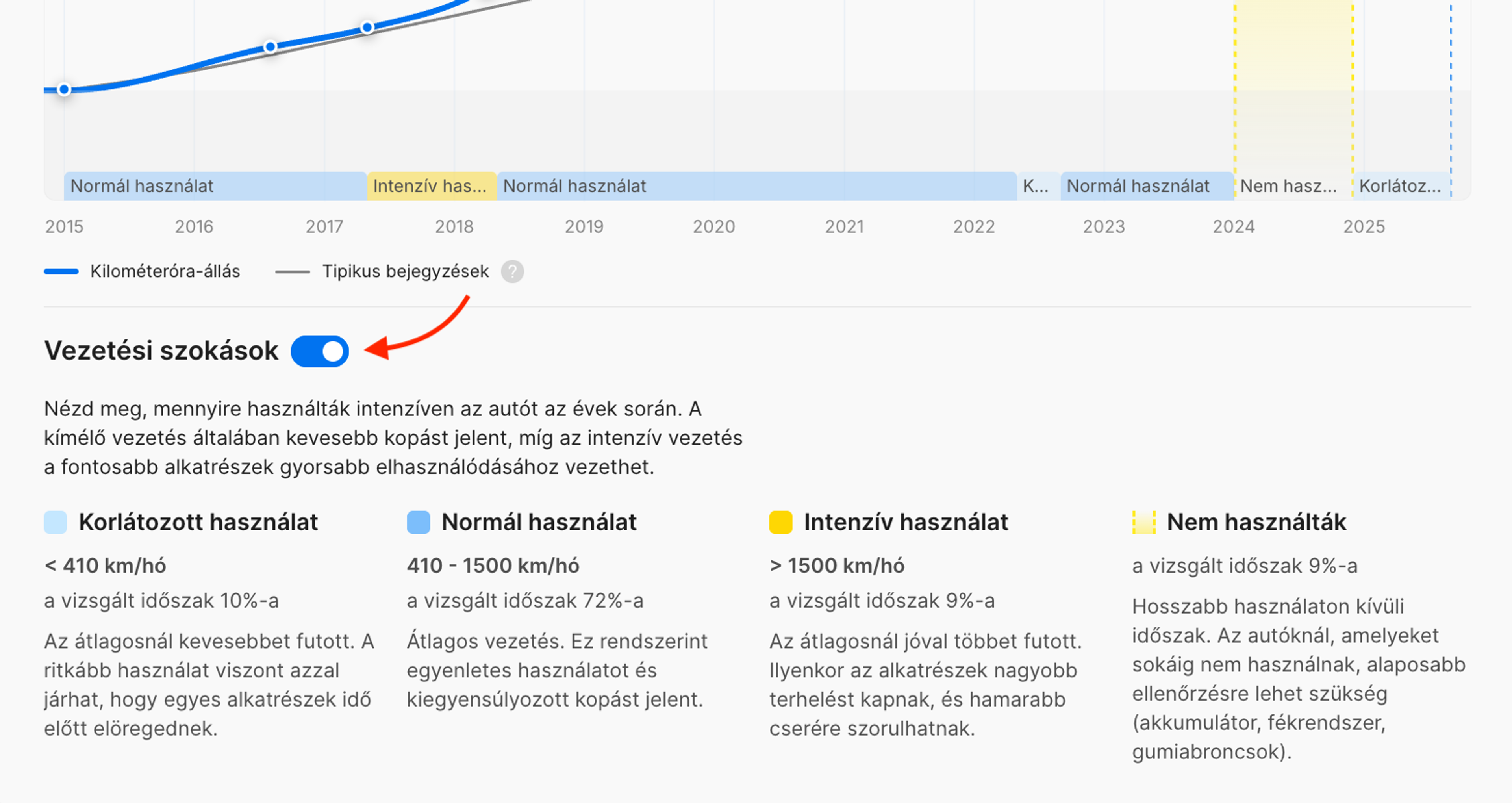
Task: Click the Normál használat blue swatch
Action: (418, 522)
